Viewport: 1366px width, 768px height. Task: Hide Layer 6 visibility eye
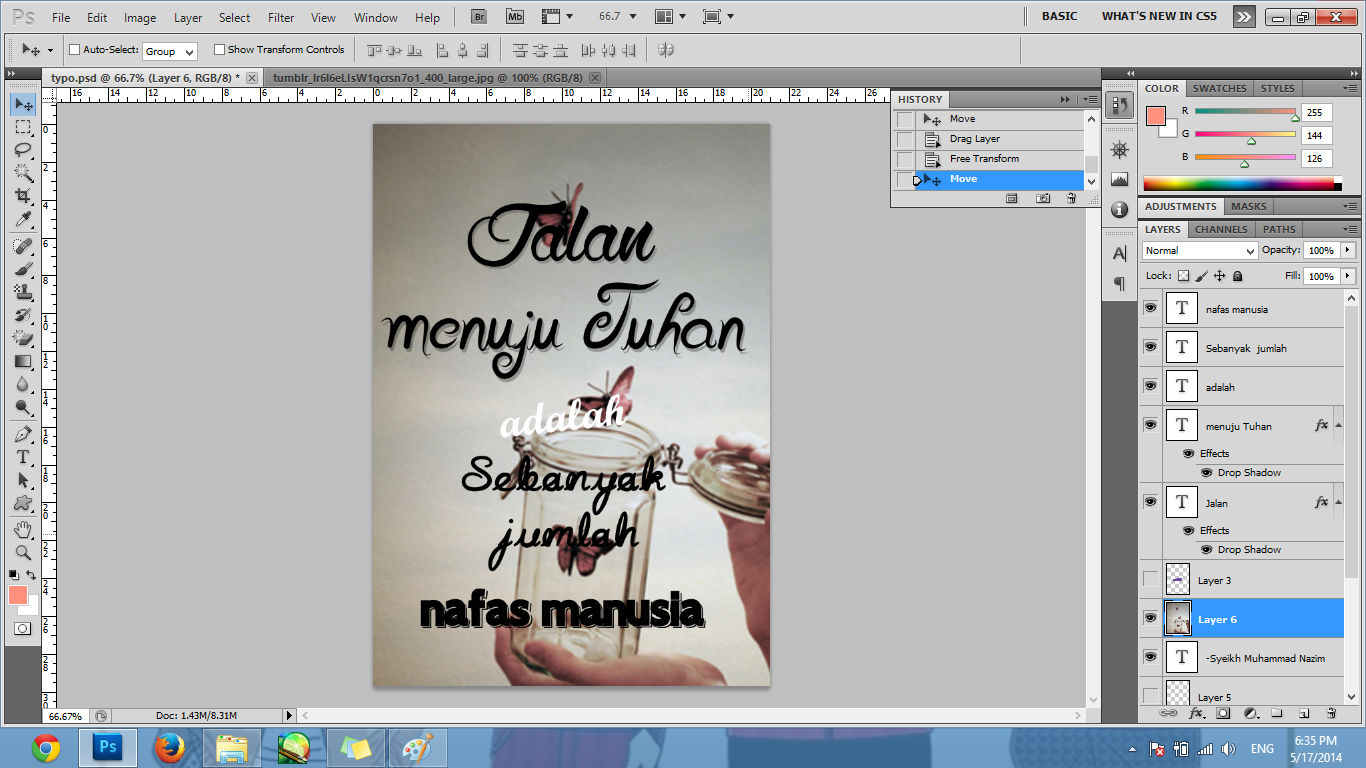coord(1150,618)
